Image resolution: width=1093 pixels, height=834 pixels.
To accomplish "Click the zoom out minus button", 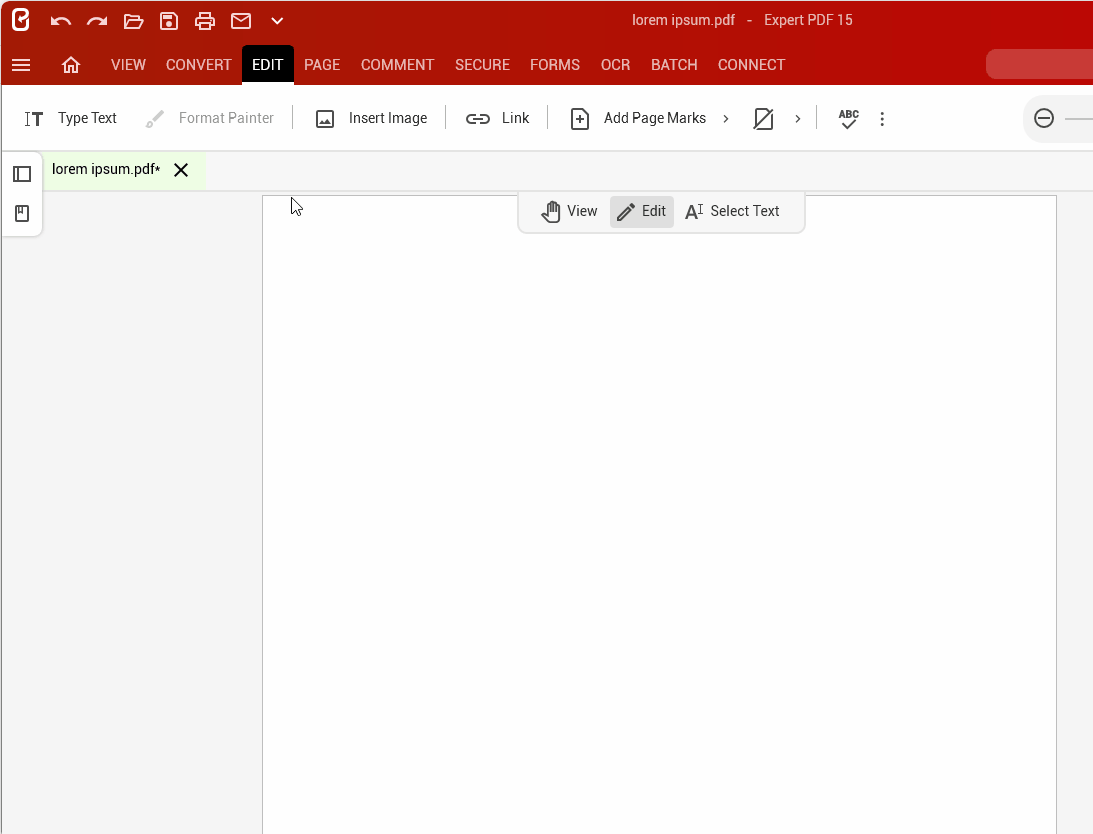I will 1044,119.
